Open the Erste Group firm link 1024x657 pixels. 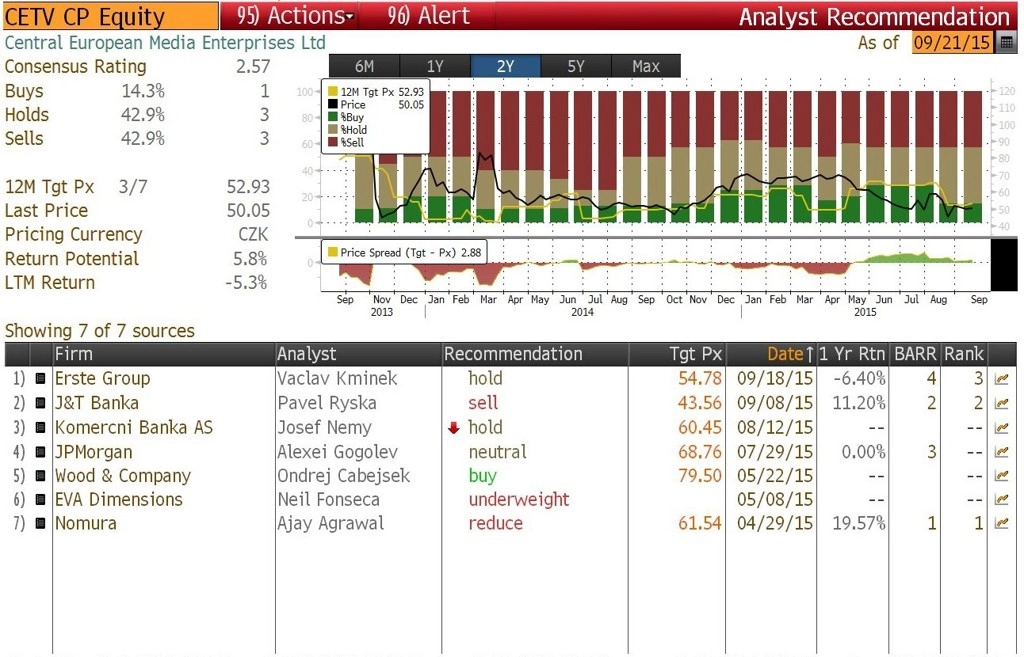pos(103,379)
